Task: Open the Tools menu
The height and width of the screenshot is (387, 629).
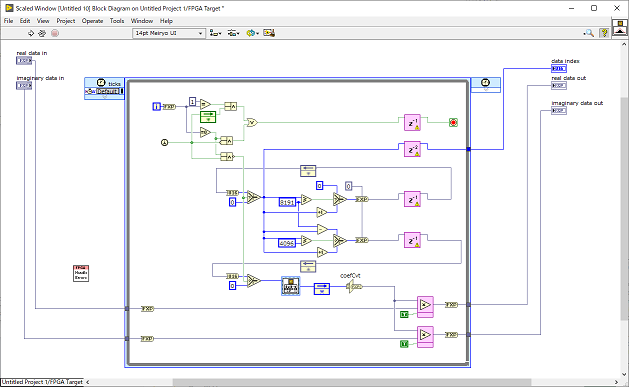Action: 117,21
